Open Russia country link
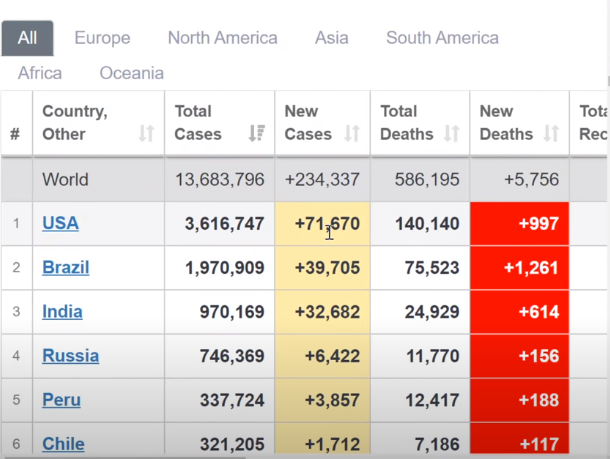 [70, 356]
